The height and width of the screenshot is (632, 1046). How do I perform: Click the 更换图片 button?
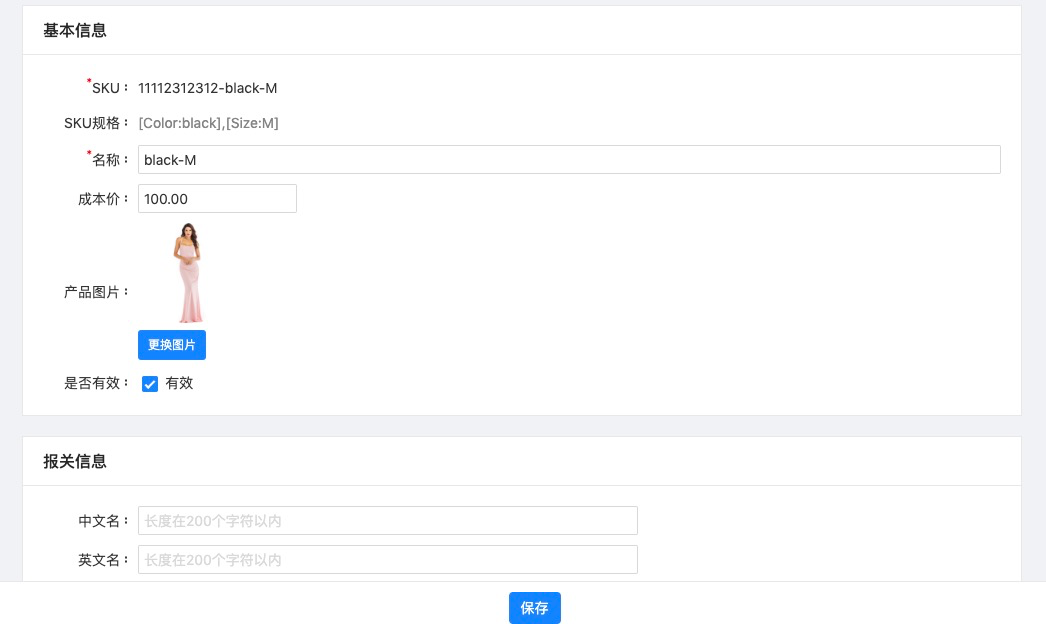pyautogui.click(x=172, y=345)
